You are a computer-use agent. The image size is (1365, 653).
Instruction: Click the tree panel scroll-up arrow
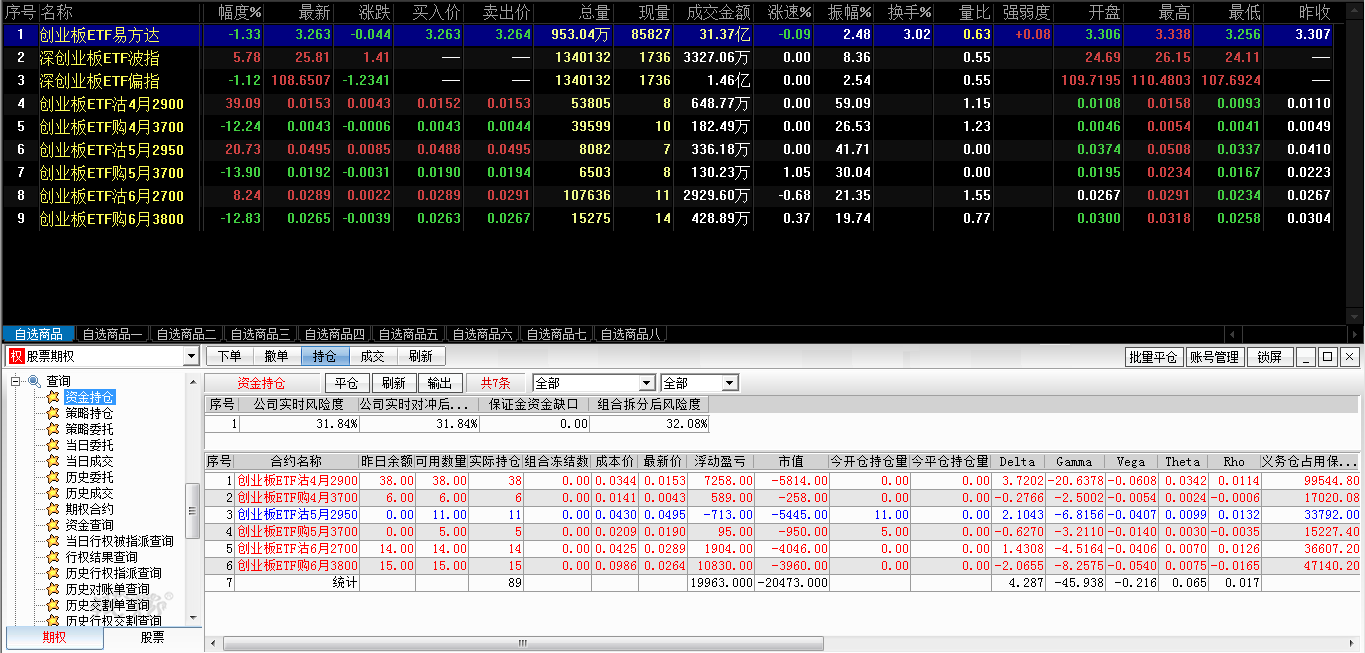pos(194,381)
